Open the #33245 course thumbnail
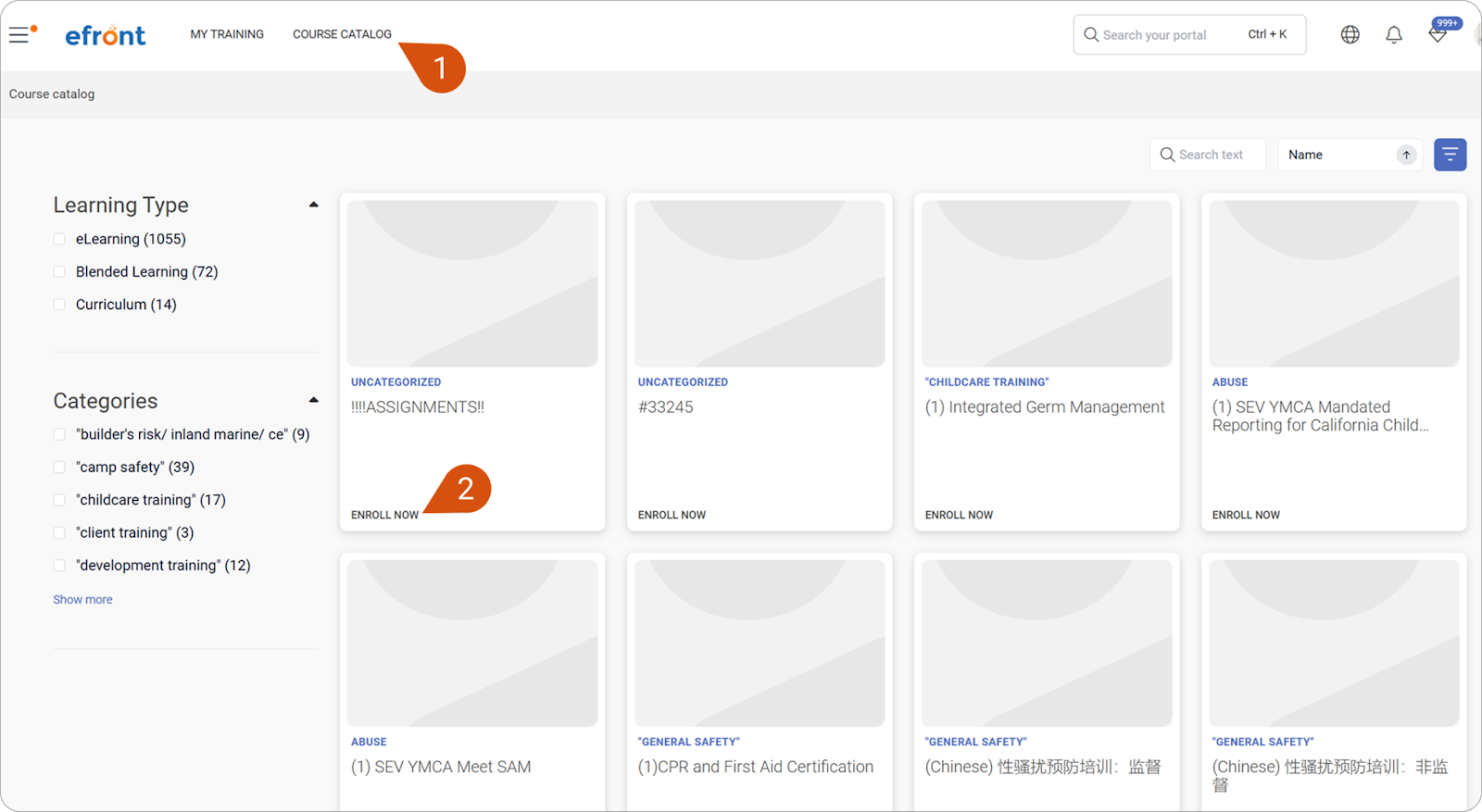The height and width of the screenshot is (812, 1482). pyautogui.click(x=760, y=283)
